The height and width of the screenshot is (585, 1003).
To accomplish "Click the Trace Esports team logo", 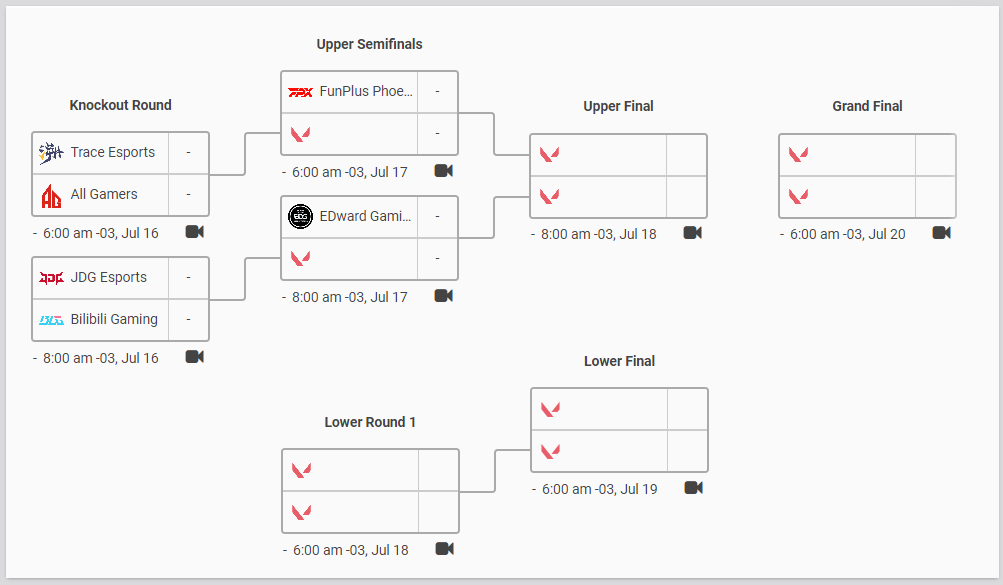I will pyautogui.click(x=51, y=153).
